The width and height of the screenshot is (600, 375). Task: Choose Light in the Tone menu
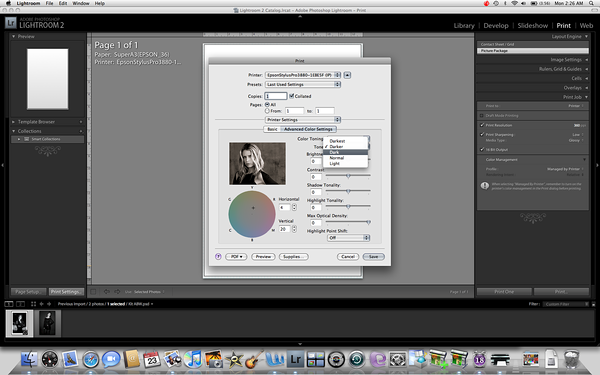pyautogui.click(x=346, y=163)
